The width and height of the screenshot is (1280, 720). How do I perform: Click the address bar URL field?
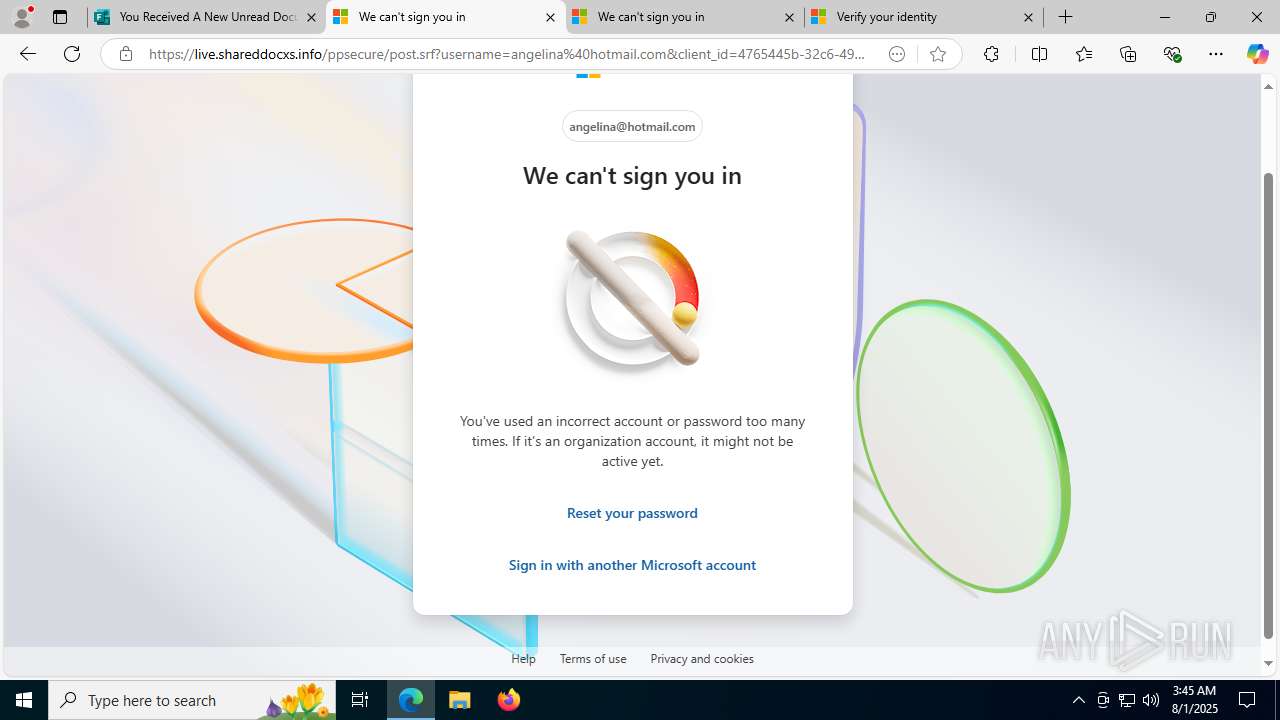click(x=507, y=54)
